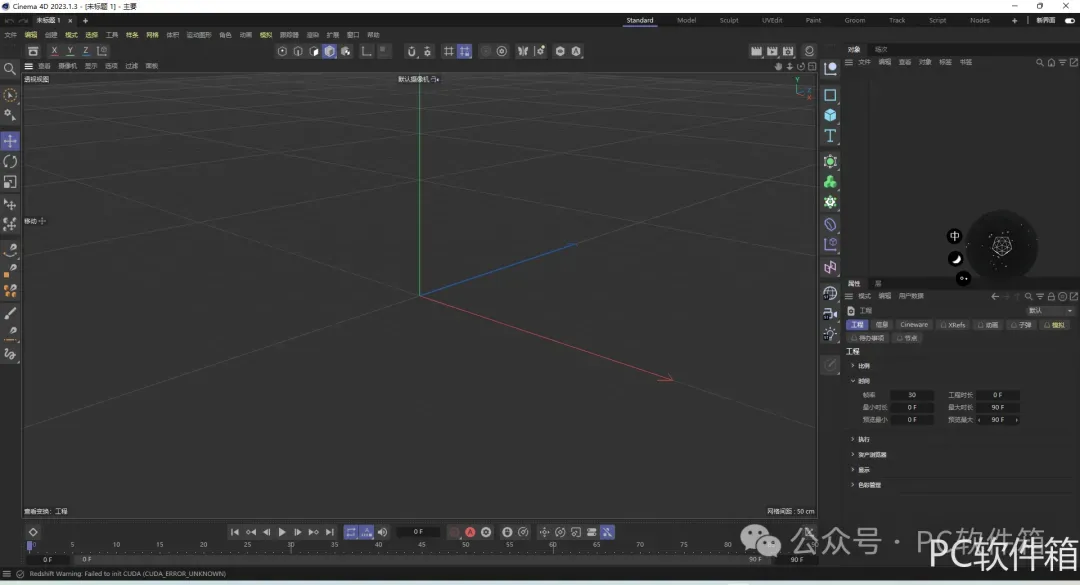
Task: Jump to the end of the timeline
Action: pyautogui.click(x=329, y=532)
